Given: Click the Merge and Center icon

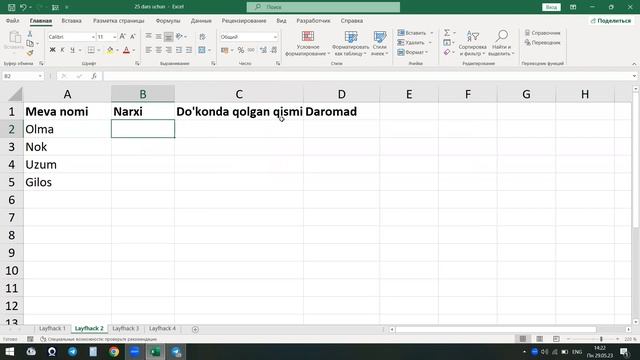Looking at the screenshot, I should tap(202, 50).
